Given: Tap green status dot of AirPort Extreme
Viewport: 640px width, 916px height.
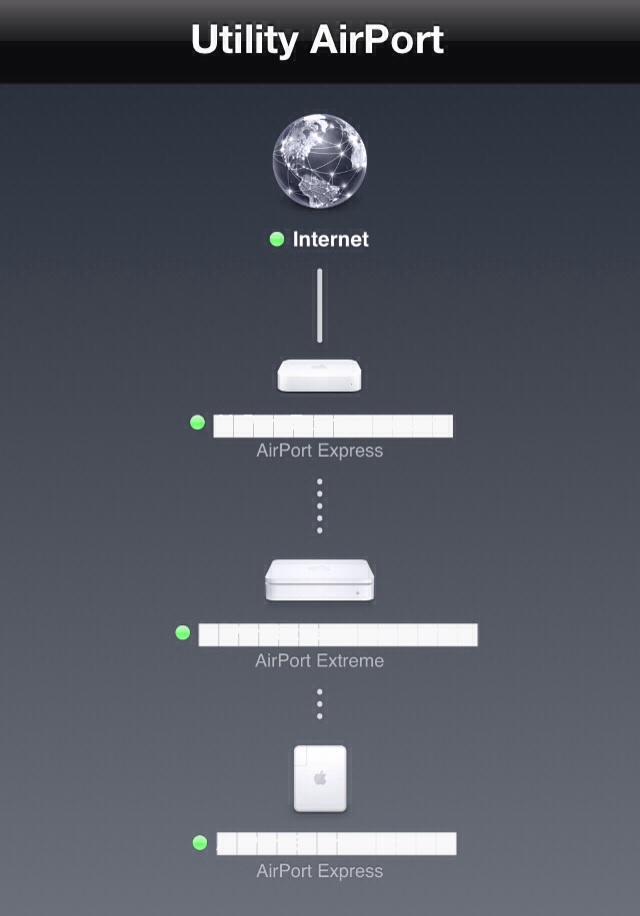Looking at the screenshot, I should [x=183, y=632].
